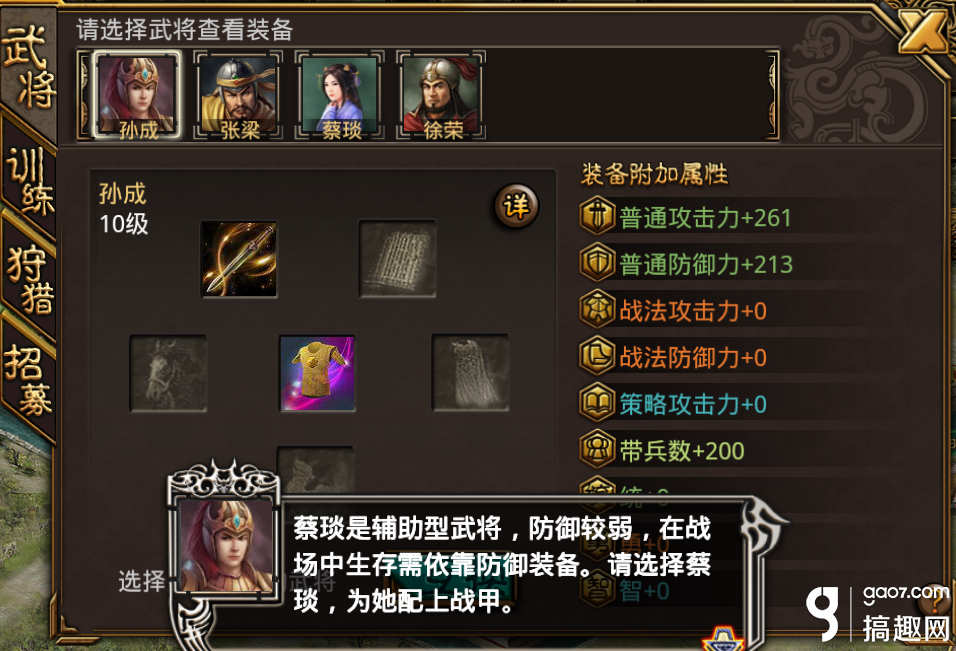Click the equipped golden armor slot
The image size is (956, 651).
pos(317,373)
